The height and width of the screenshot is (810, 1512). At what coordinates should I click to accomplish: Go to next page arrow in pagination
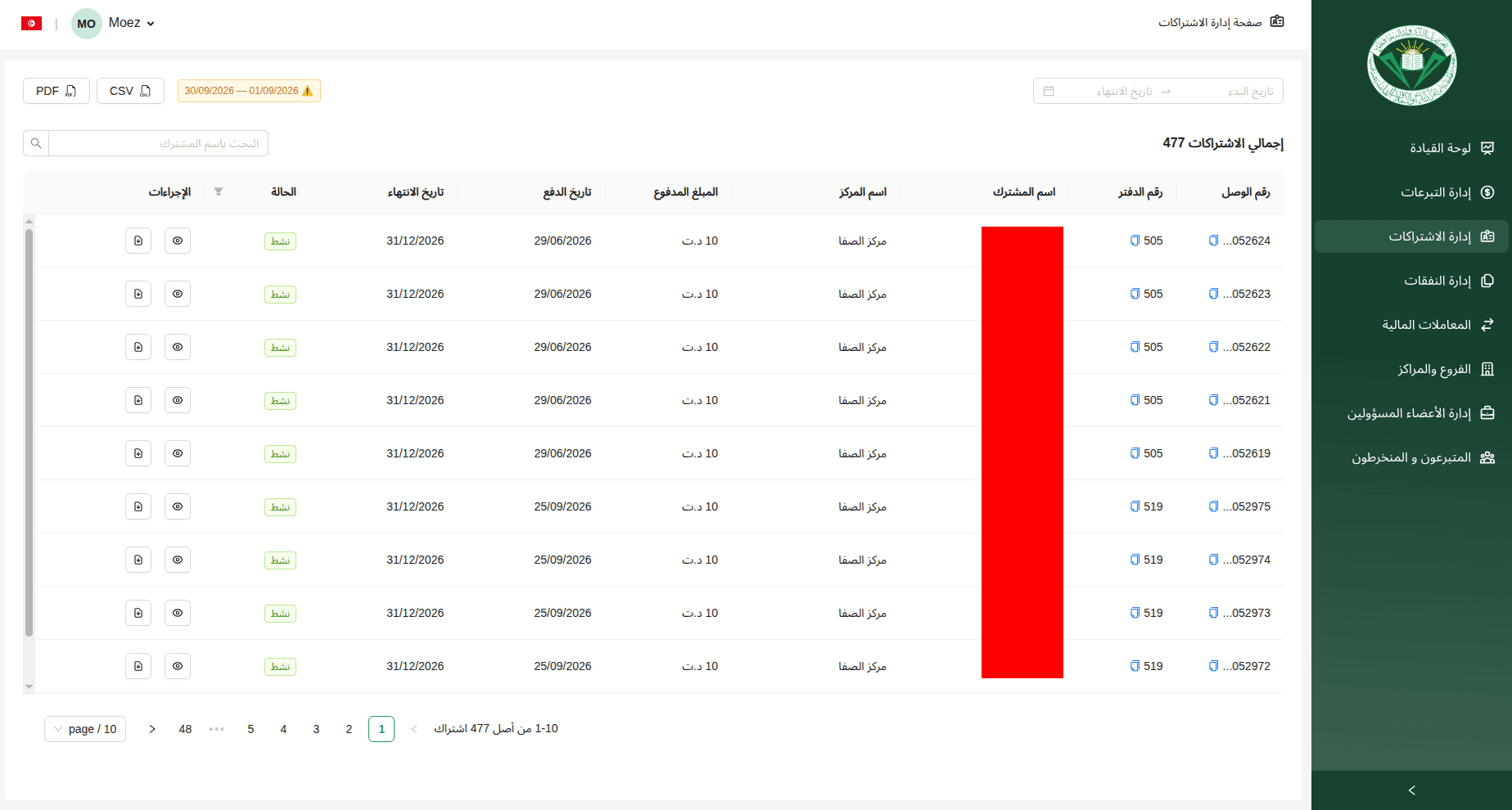152,729
